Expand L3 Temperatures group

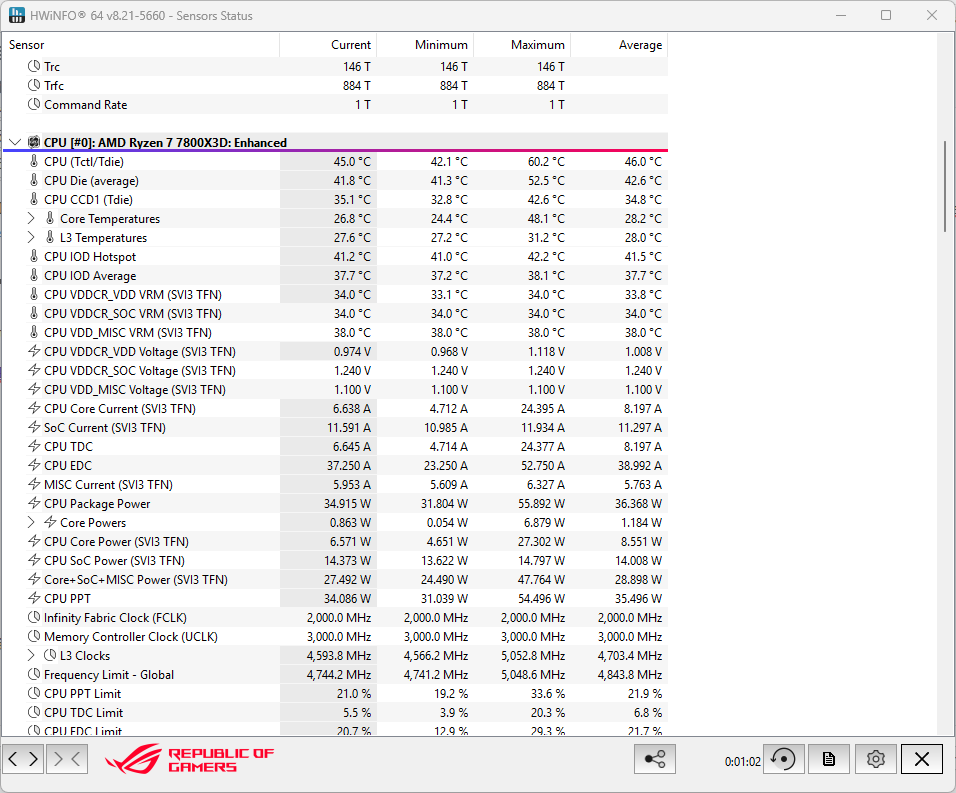click(31, 237)
